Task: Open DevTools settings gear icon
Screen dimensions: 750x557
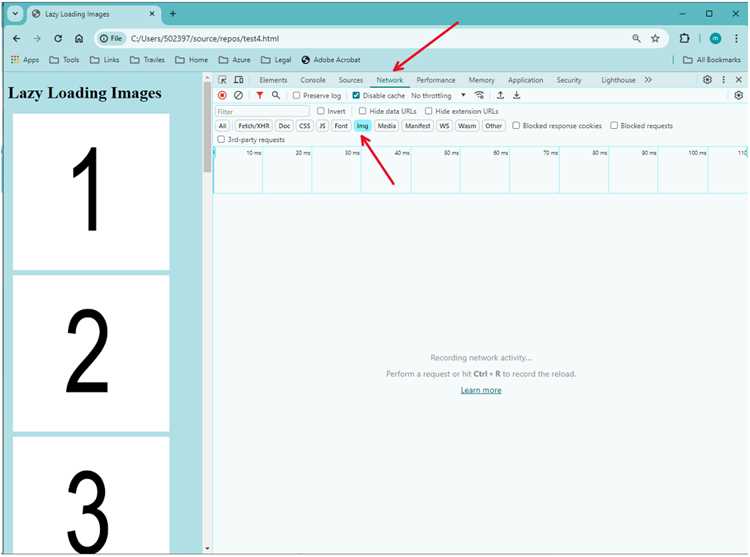Action: (707, 80)
